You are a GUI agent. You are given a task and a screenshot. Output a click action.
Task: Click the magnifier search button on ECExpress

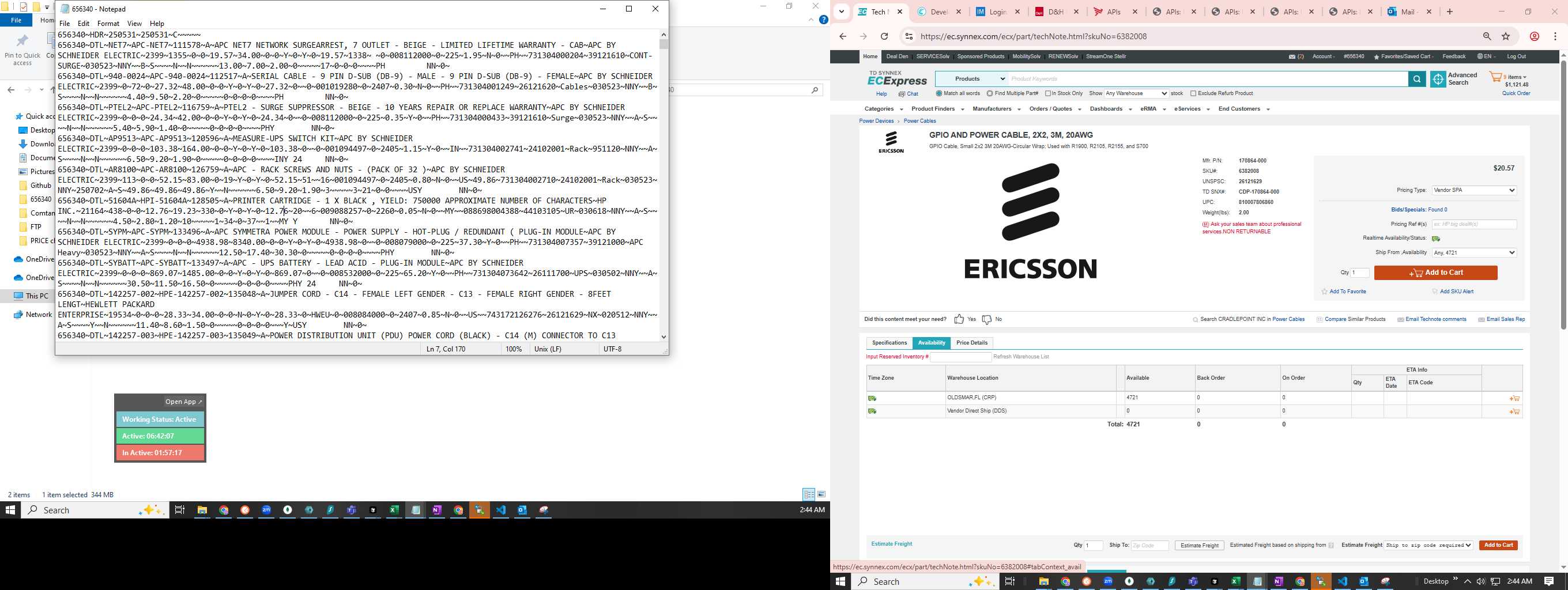coord(1416,79)
